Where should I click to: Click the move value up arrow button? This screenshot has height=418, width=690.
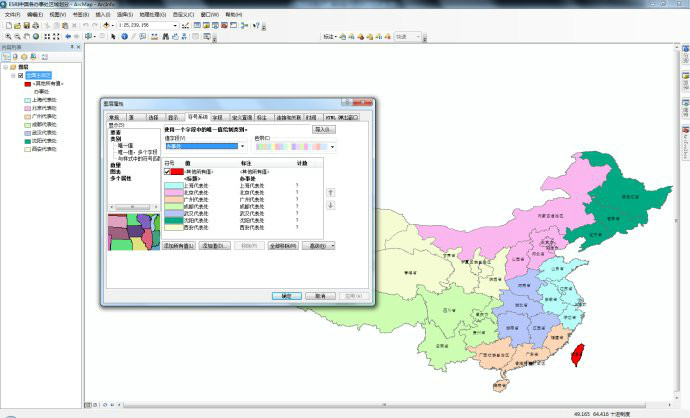[331, 193]
